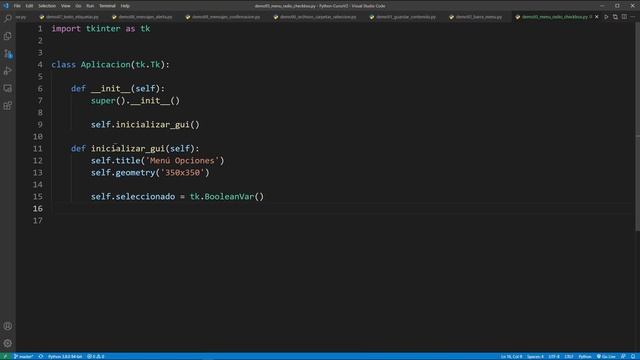Screen dimensions: 640x360
Task: Close the active menu_radio_checkbox tab
Action: [597, 17]
